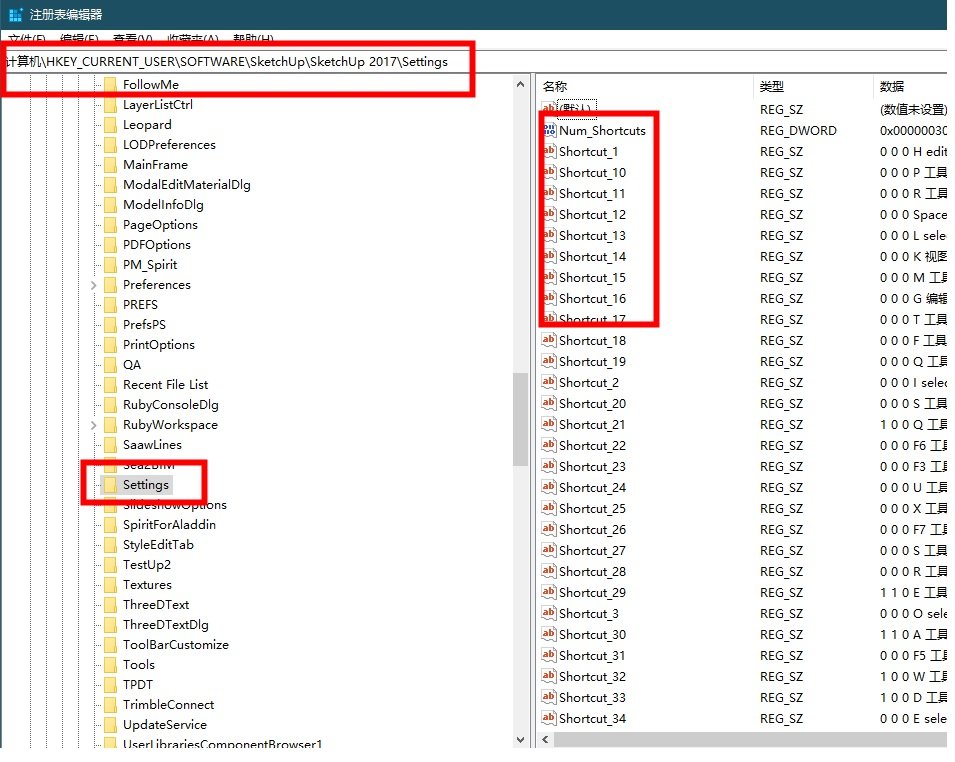The image size is (955, 762).
Task: Select the Shortcut_23 value name
Action: point(593,467)
